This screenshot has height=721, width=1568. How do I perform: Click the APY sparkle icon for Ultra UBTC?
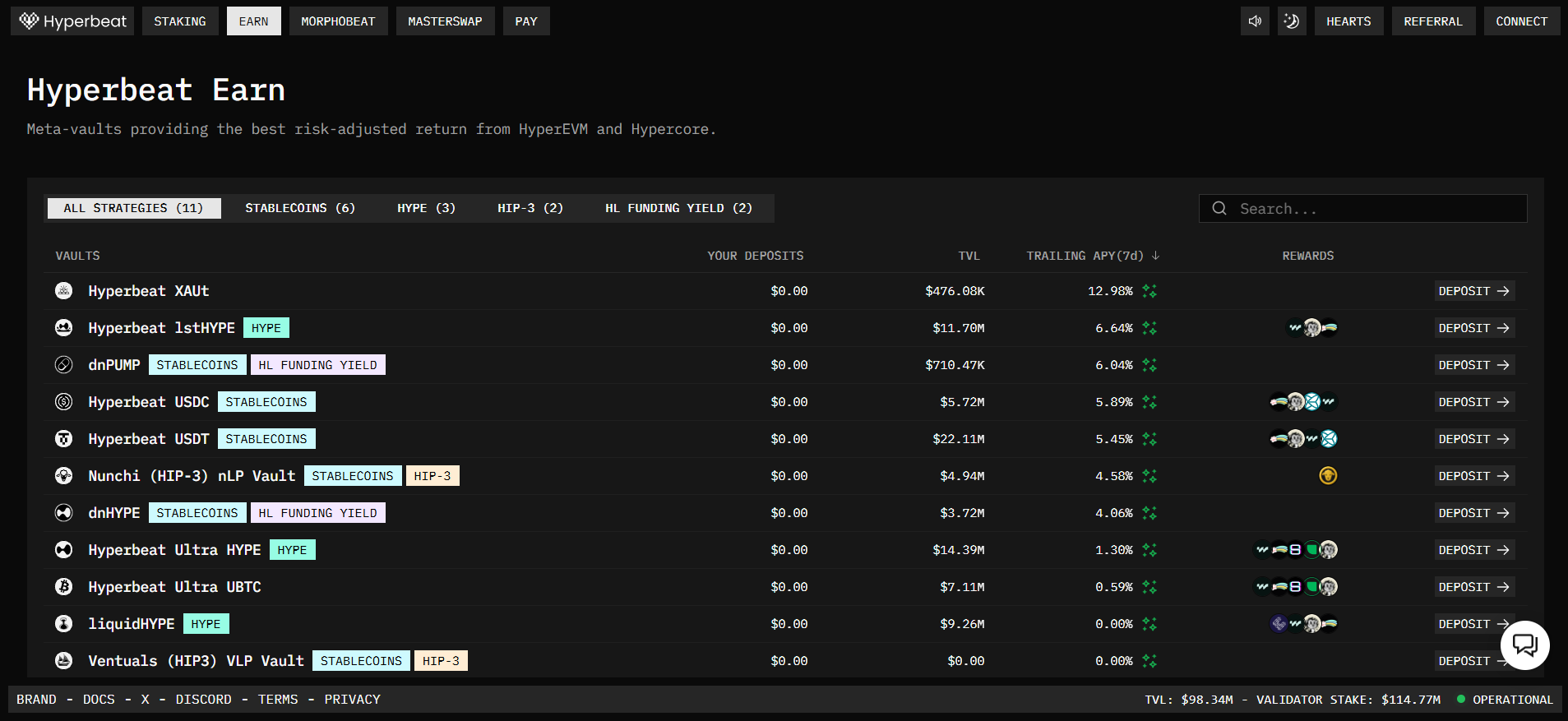pyautogui.click(x=1149, y=587)
